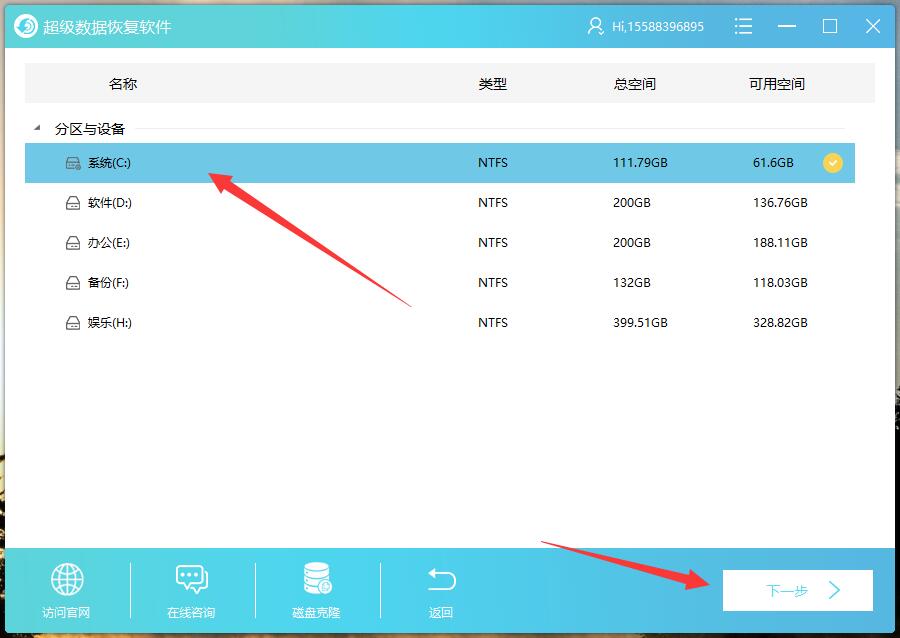
Task: Click the globe icon to visit the official website
Action: (67, 579)
